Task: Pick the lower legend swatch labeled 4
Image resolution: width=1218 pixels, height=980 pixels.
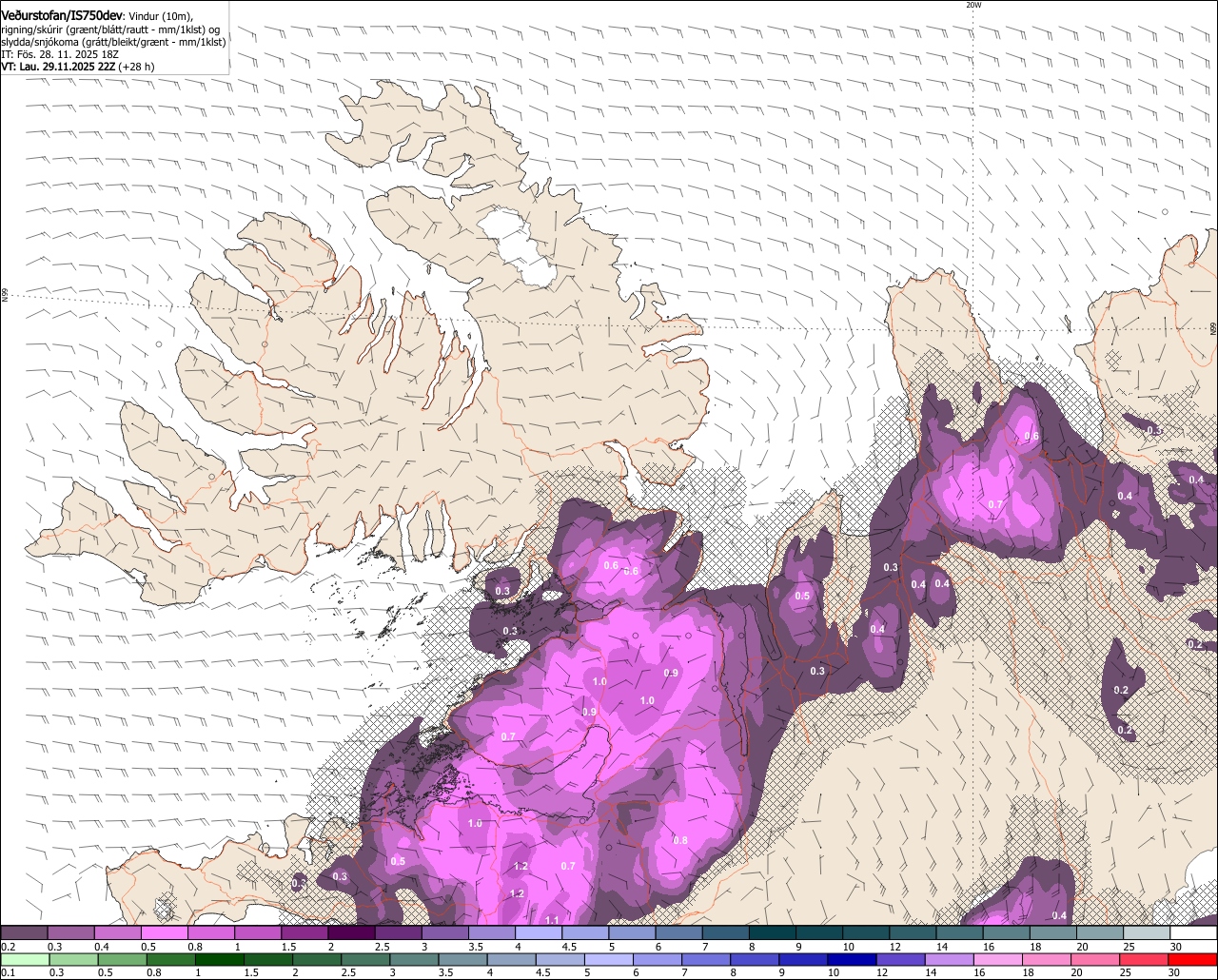Action: point(510,960)
